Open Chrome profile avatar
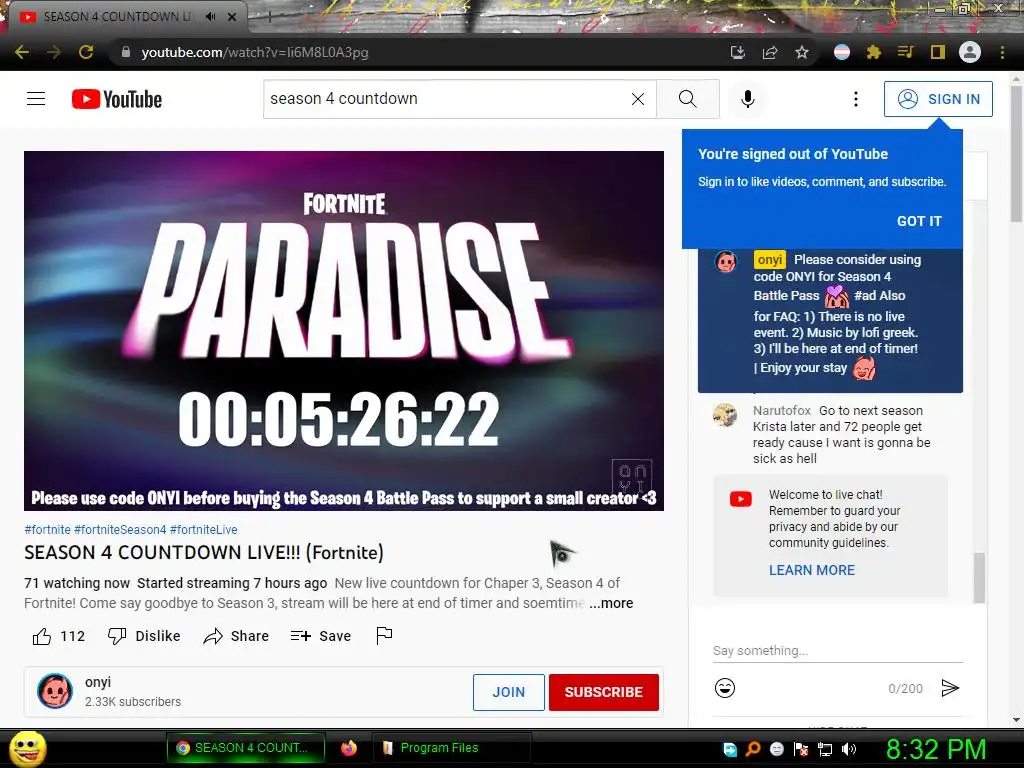 (970, 52)
